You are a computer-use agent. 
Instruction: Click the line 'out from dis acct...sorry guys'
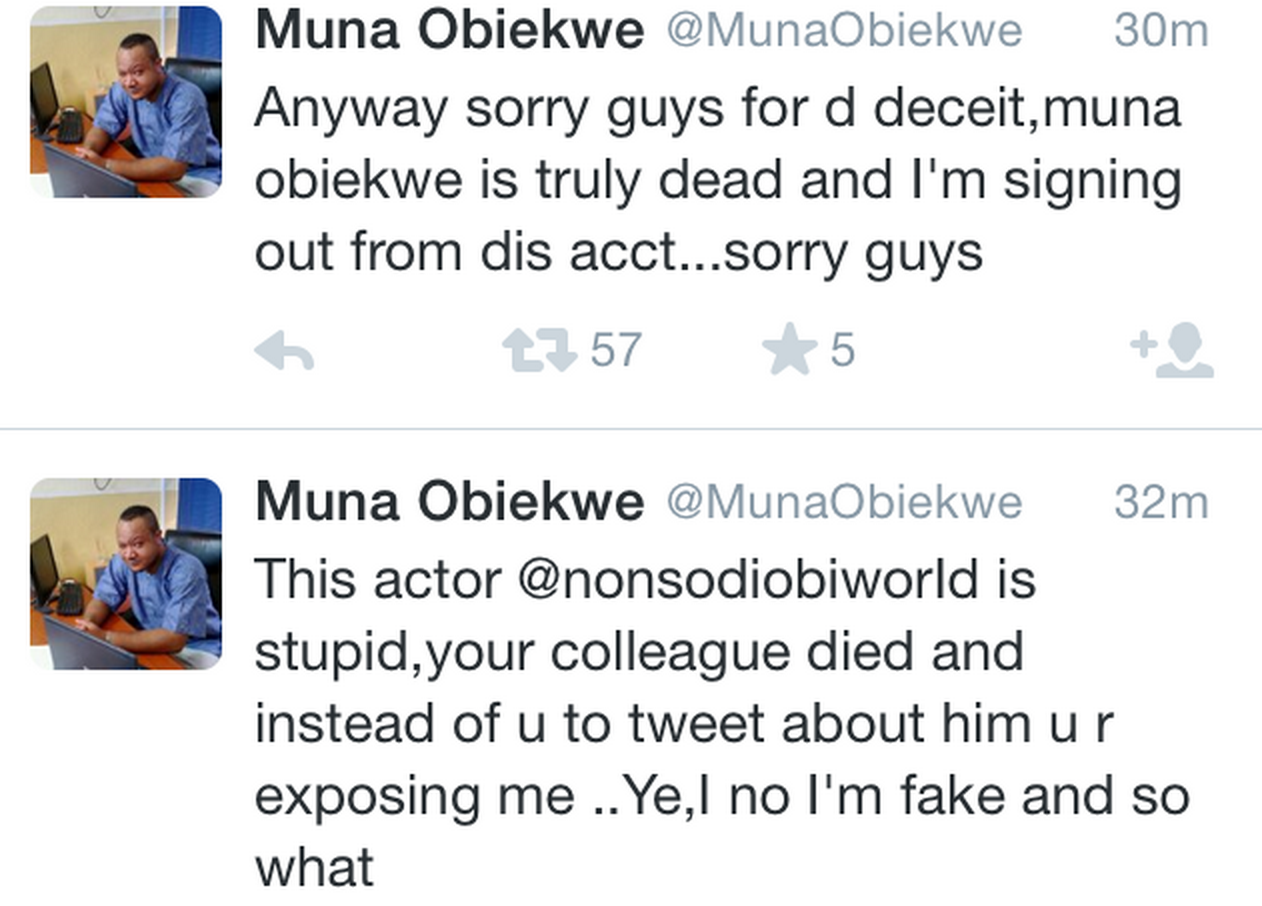pyautogui.click(x=618, y=253)
